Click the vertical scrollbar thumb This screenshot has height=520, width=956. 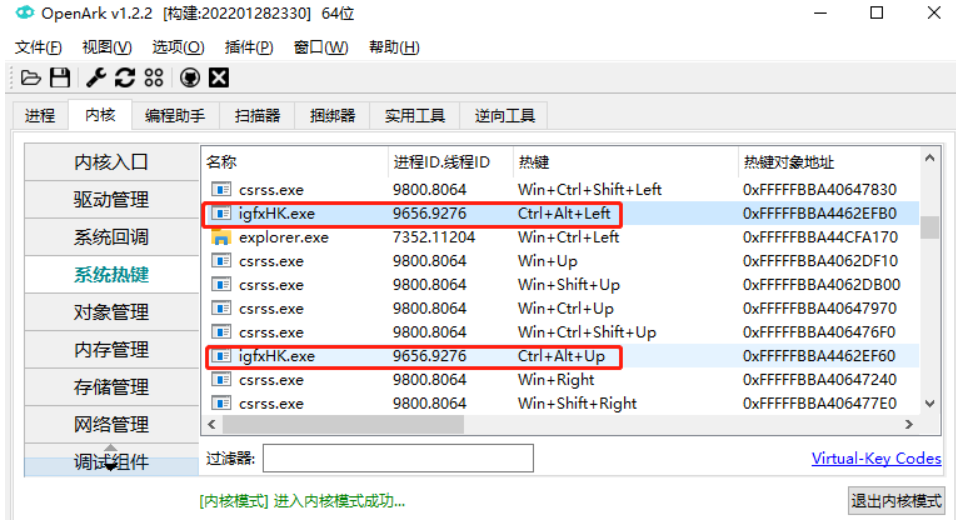(x=930, y=227)
